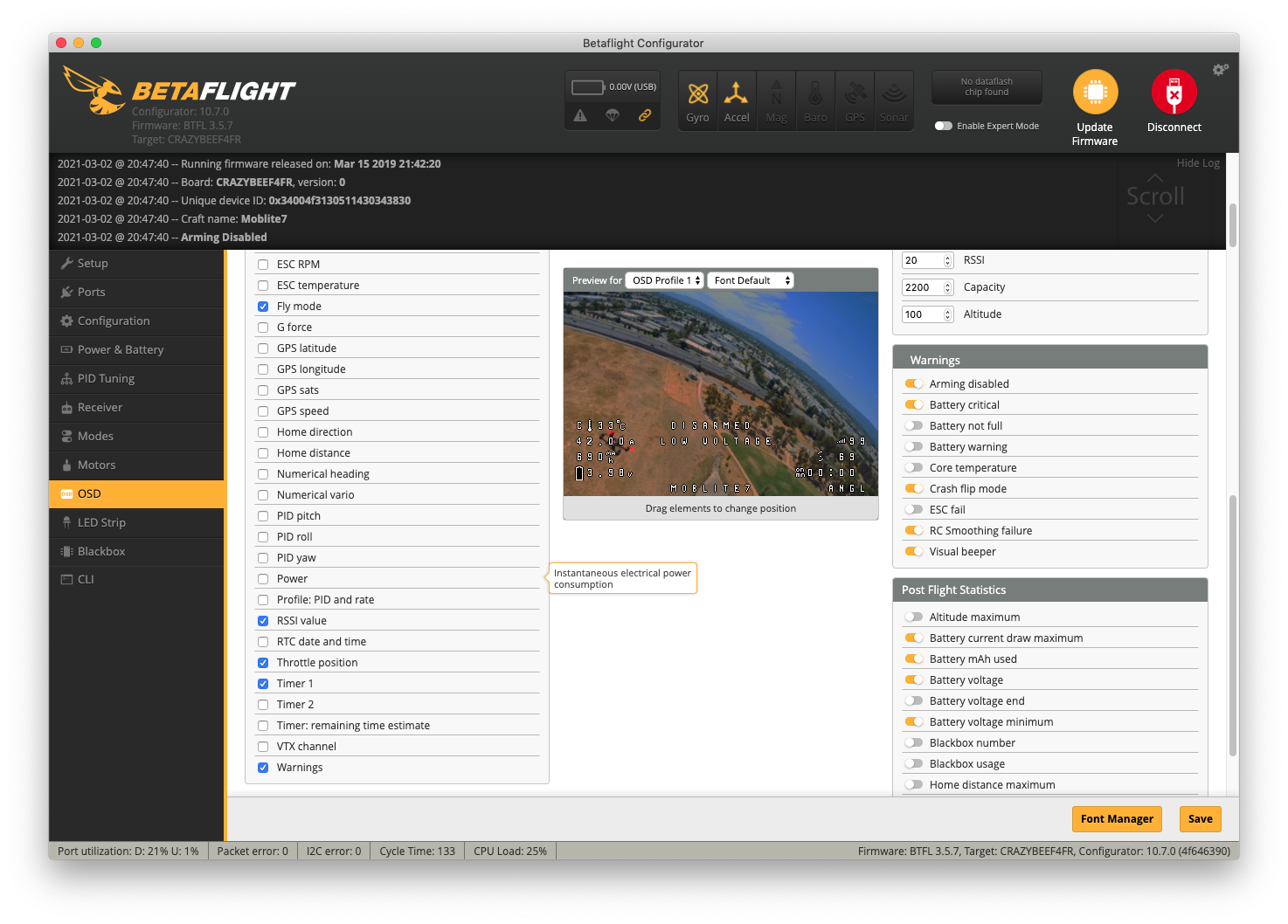
Task: Click the warning triangle status icon
Action: pyautogui.click(x=580, y=115)
